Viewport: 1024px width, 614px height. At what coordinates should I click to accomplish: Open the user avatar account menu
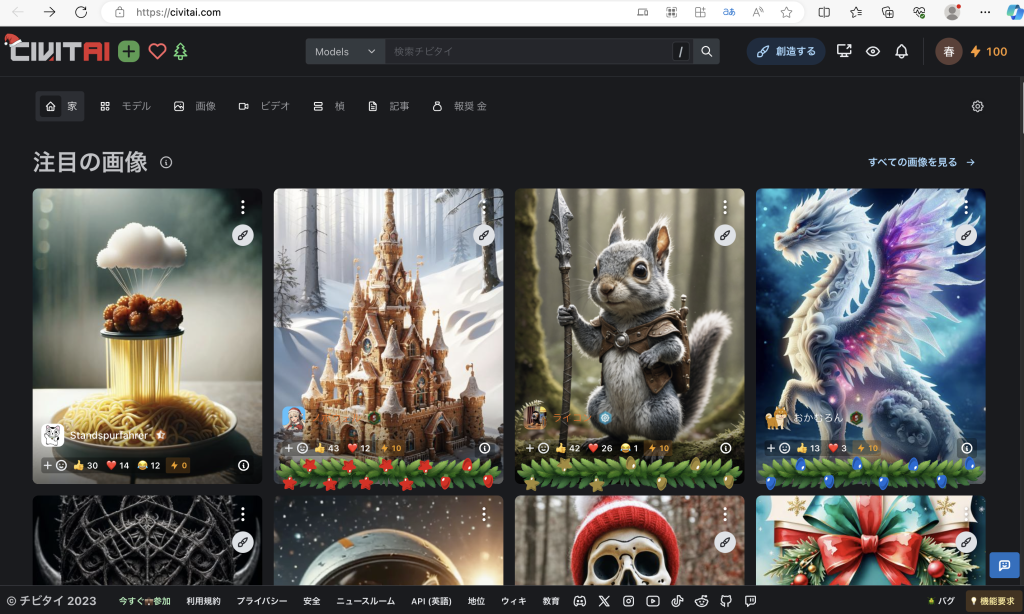coord(948,51)
